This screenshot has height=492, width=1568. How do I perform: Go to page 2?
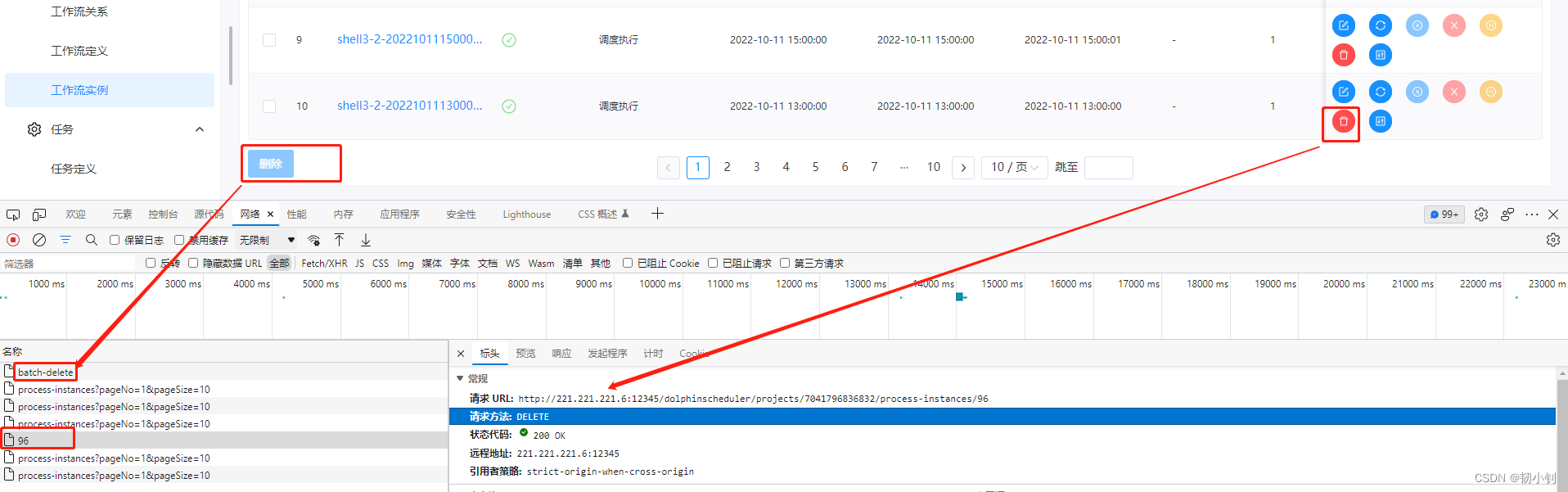[x=727, y=167]
